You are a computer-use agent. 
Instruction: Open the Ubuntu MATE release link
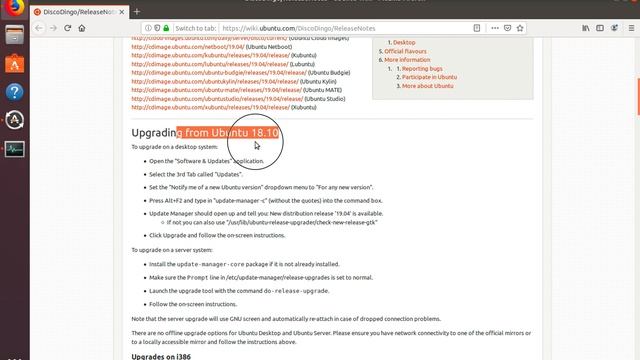pos(216,90)
